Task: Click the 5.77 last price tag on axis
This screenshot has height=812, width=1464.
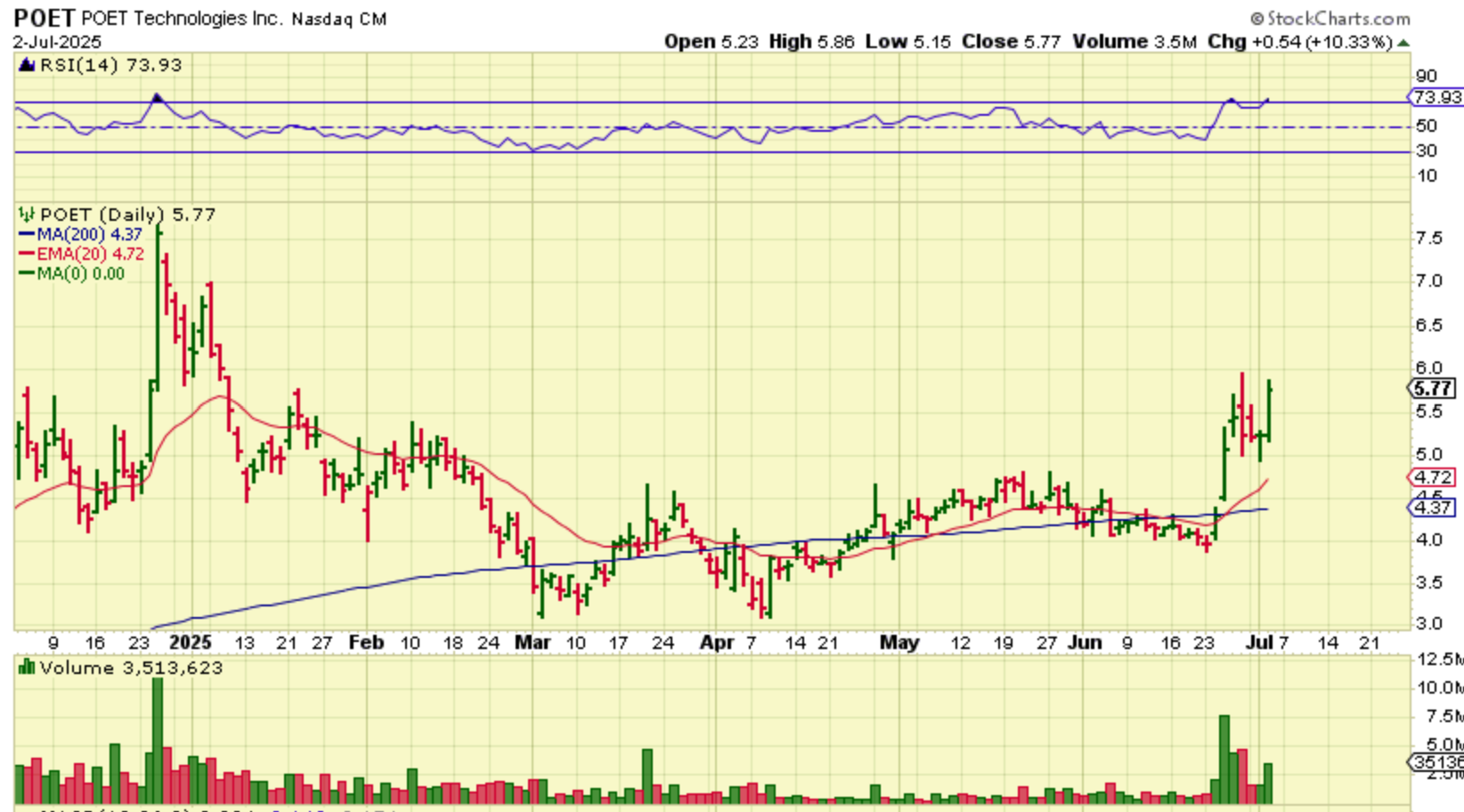Action: pyautogui.click(x=1434, y=388)
